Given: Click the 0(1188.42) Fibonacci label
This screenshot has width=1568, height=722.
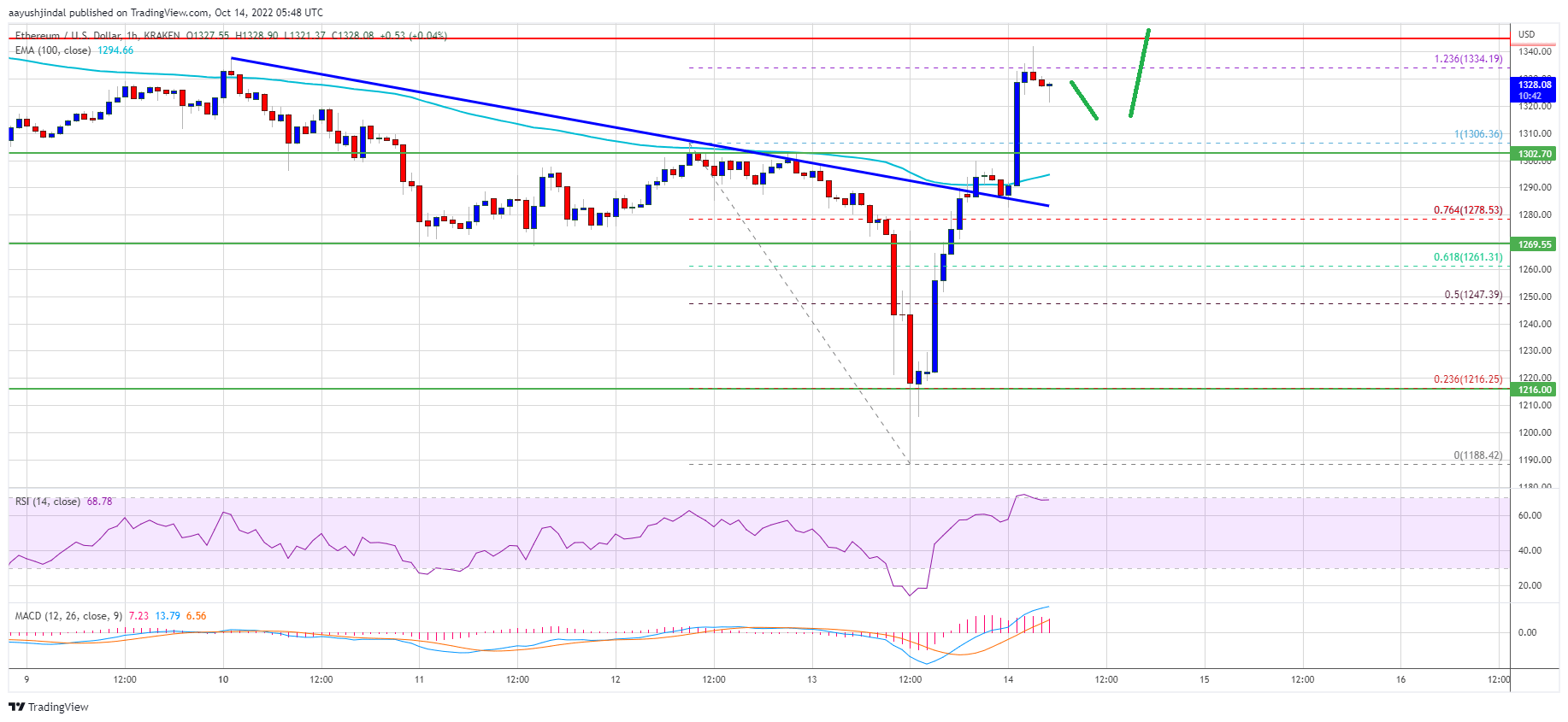Looking at the screenshot, I should [x=1478, y=455].
